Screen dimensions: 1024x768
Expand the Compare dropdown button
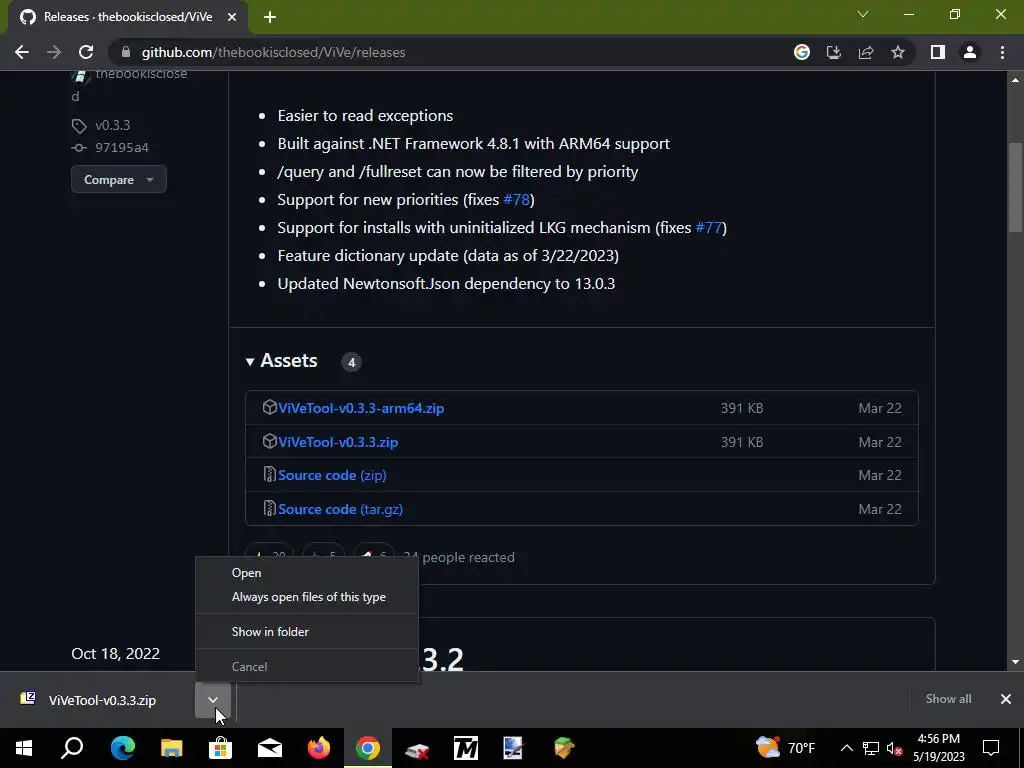coord(119,180)
